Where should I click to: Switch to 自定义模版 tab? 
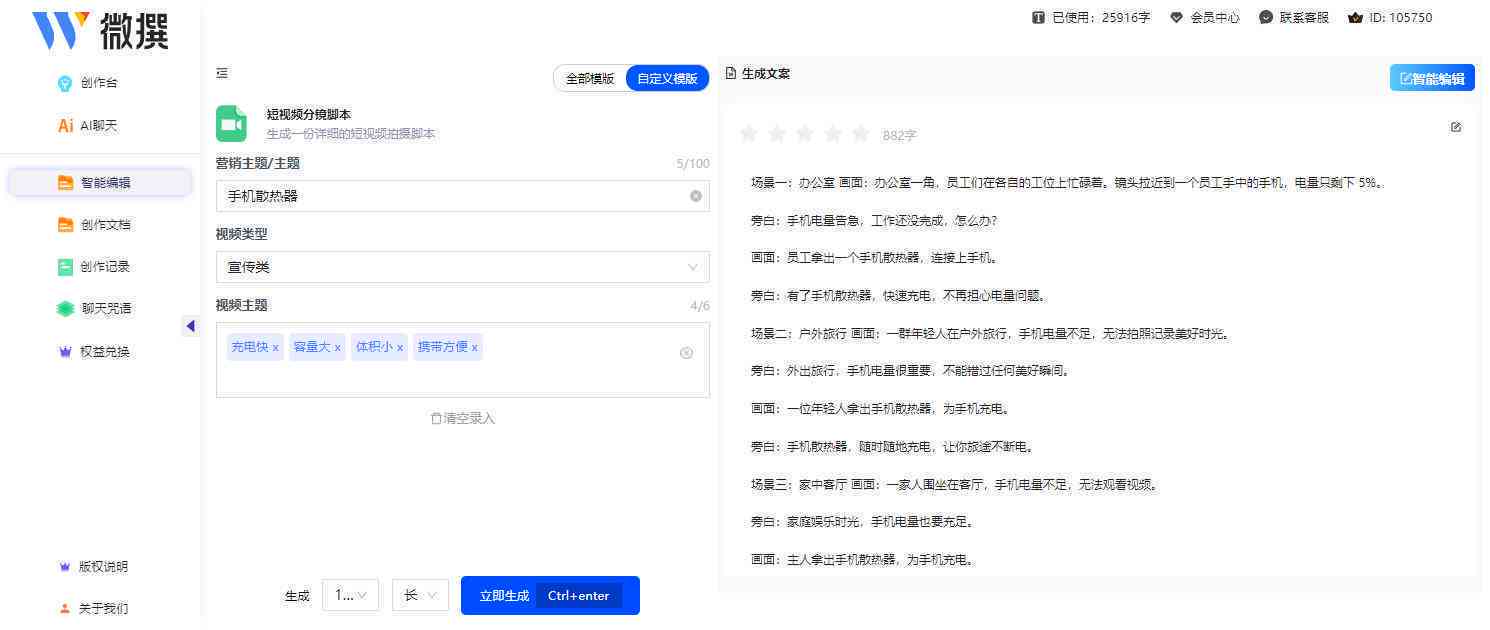coord(667,78)
